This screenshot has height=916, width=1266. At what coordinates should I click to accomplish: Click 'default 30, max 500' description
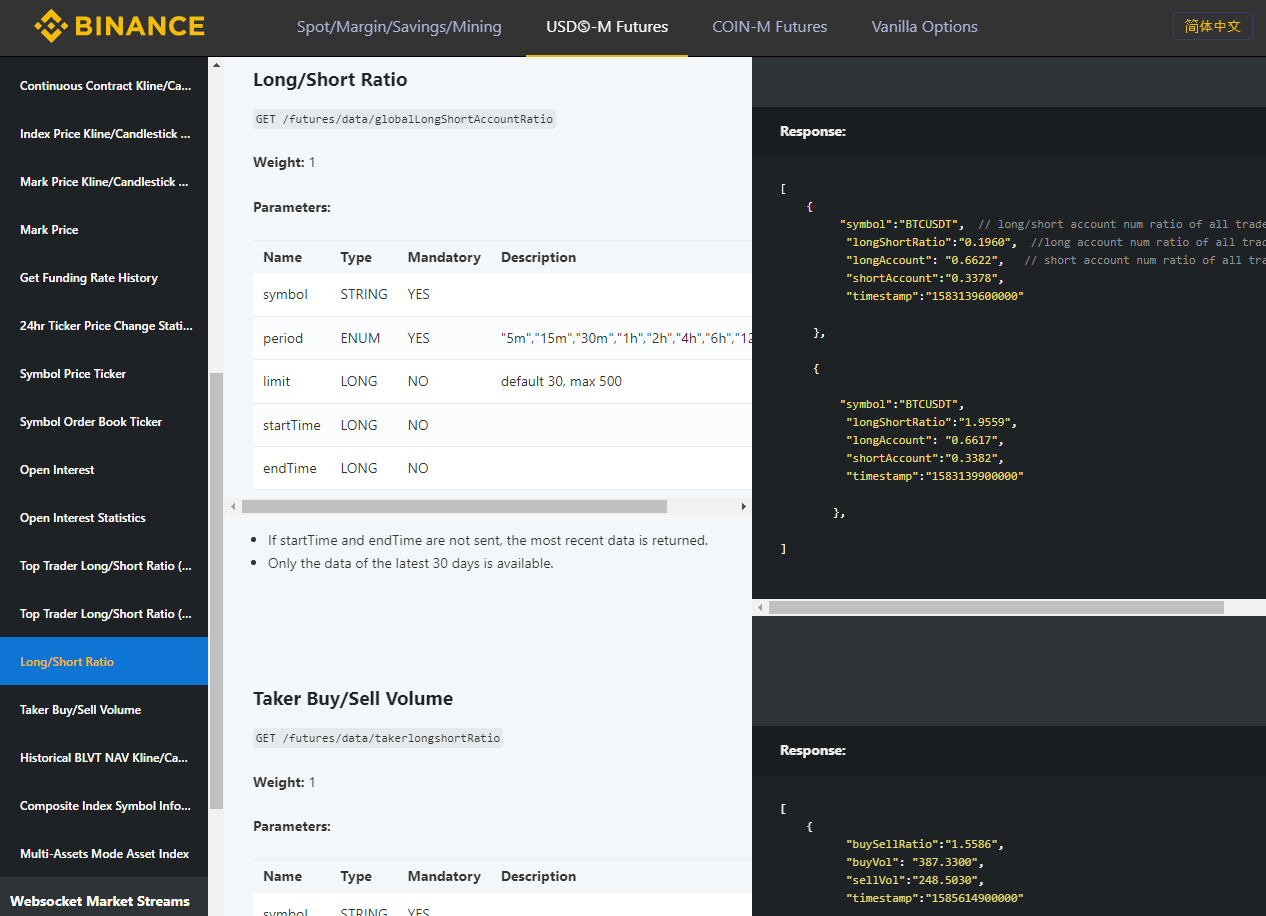click(x=561, y=381)
